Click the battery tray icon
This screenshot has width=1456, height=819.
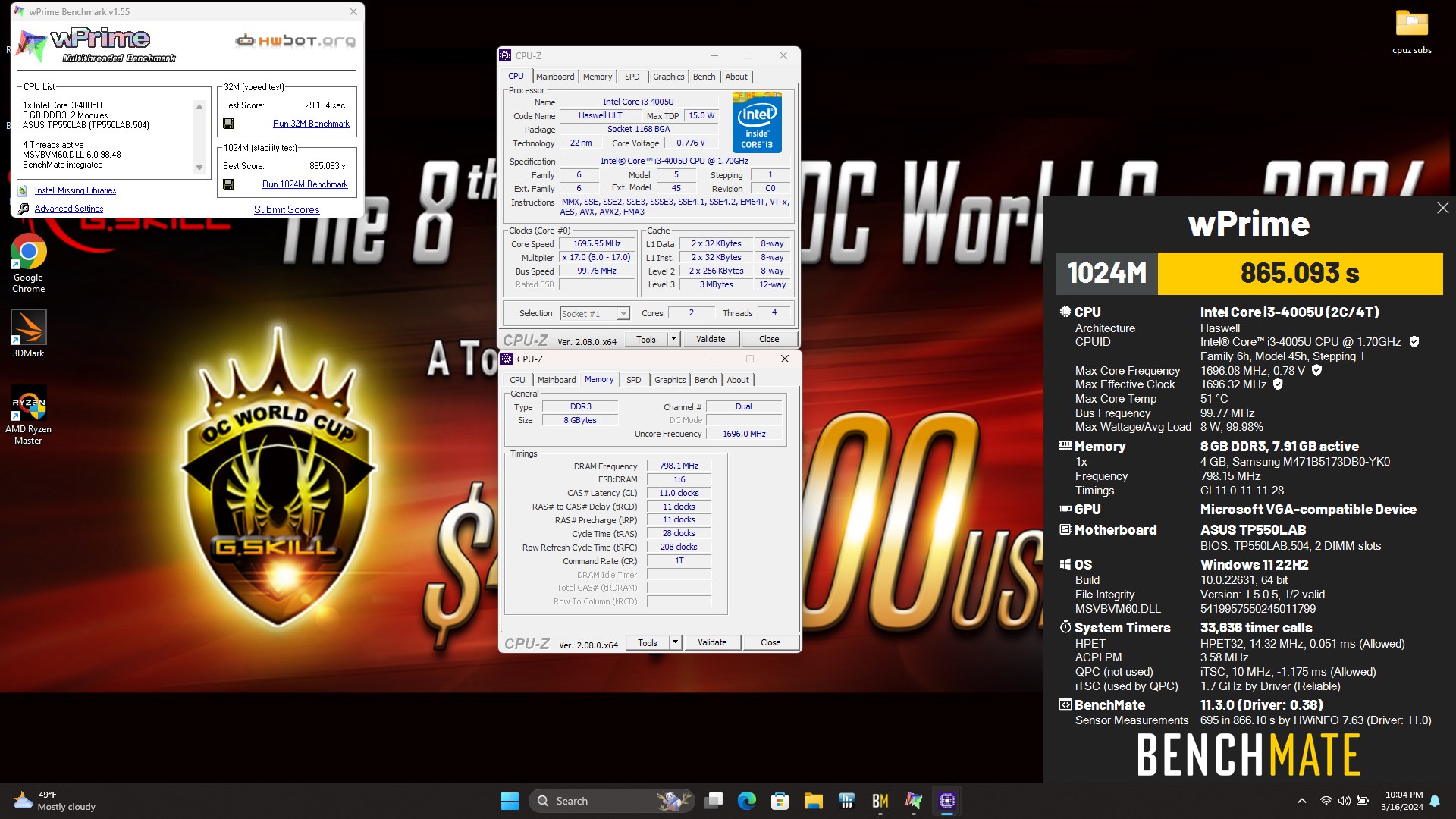pyautogui.click(x=1363, y=801)
